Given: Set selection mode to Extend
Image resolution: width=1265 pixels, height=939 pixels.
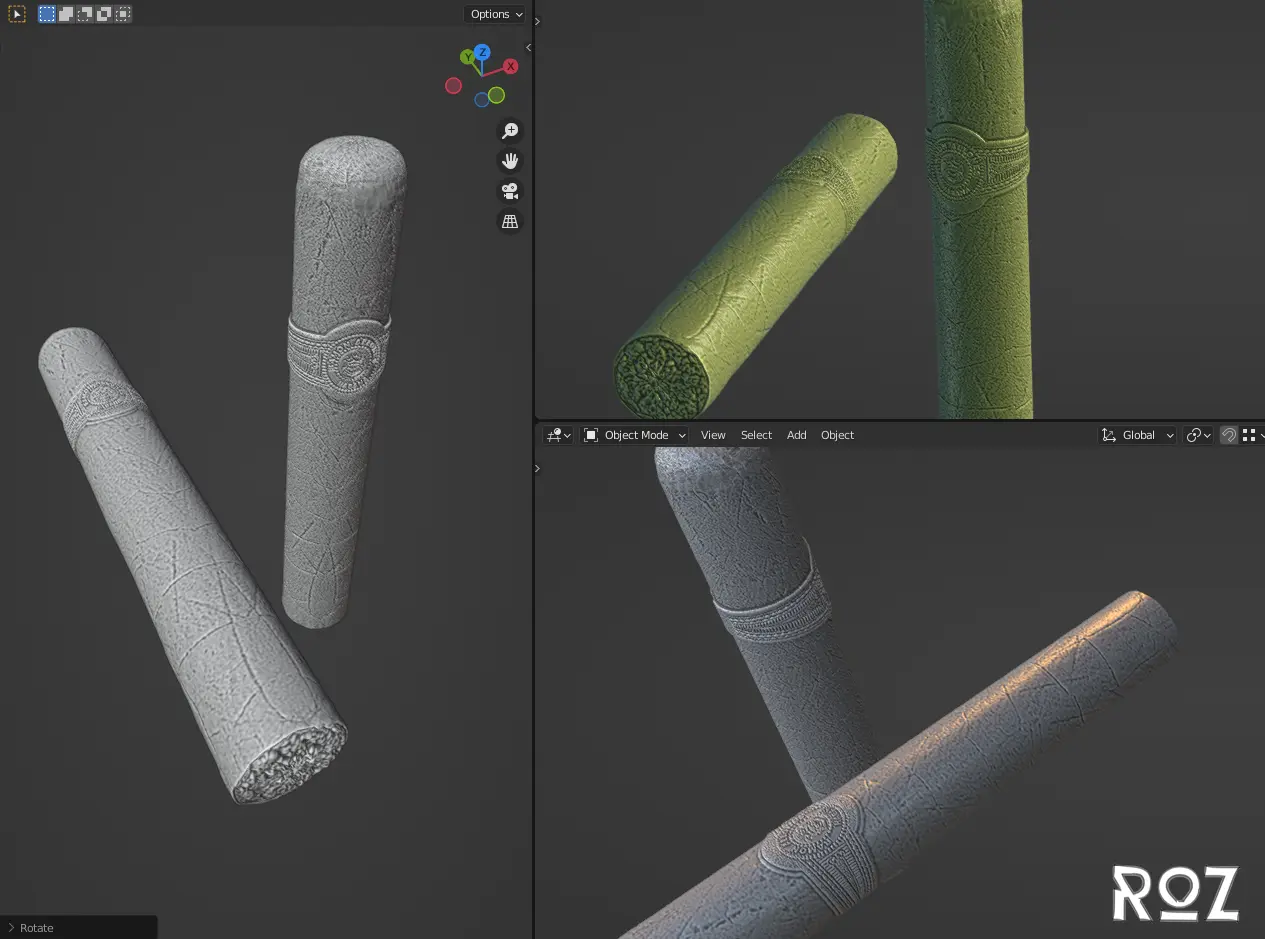Looking at the screenshot, I should click(x=66, y=14).
